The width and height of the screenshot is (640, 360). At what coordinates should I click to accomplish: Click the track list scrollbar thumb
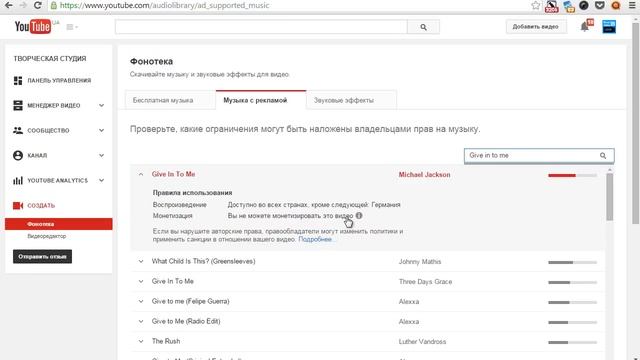point(609,197)
